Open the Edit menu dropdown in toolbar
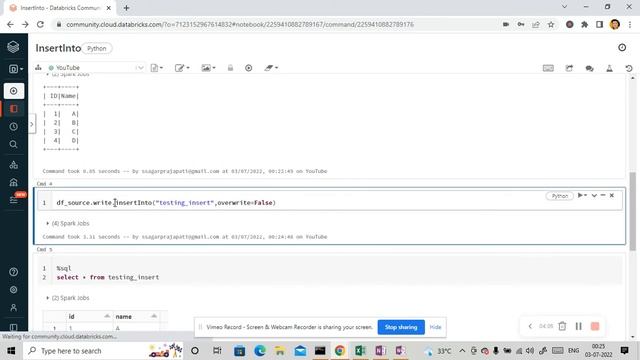This screenshot has height=360, width=640. click(182, 68)
